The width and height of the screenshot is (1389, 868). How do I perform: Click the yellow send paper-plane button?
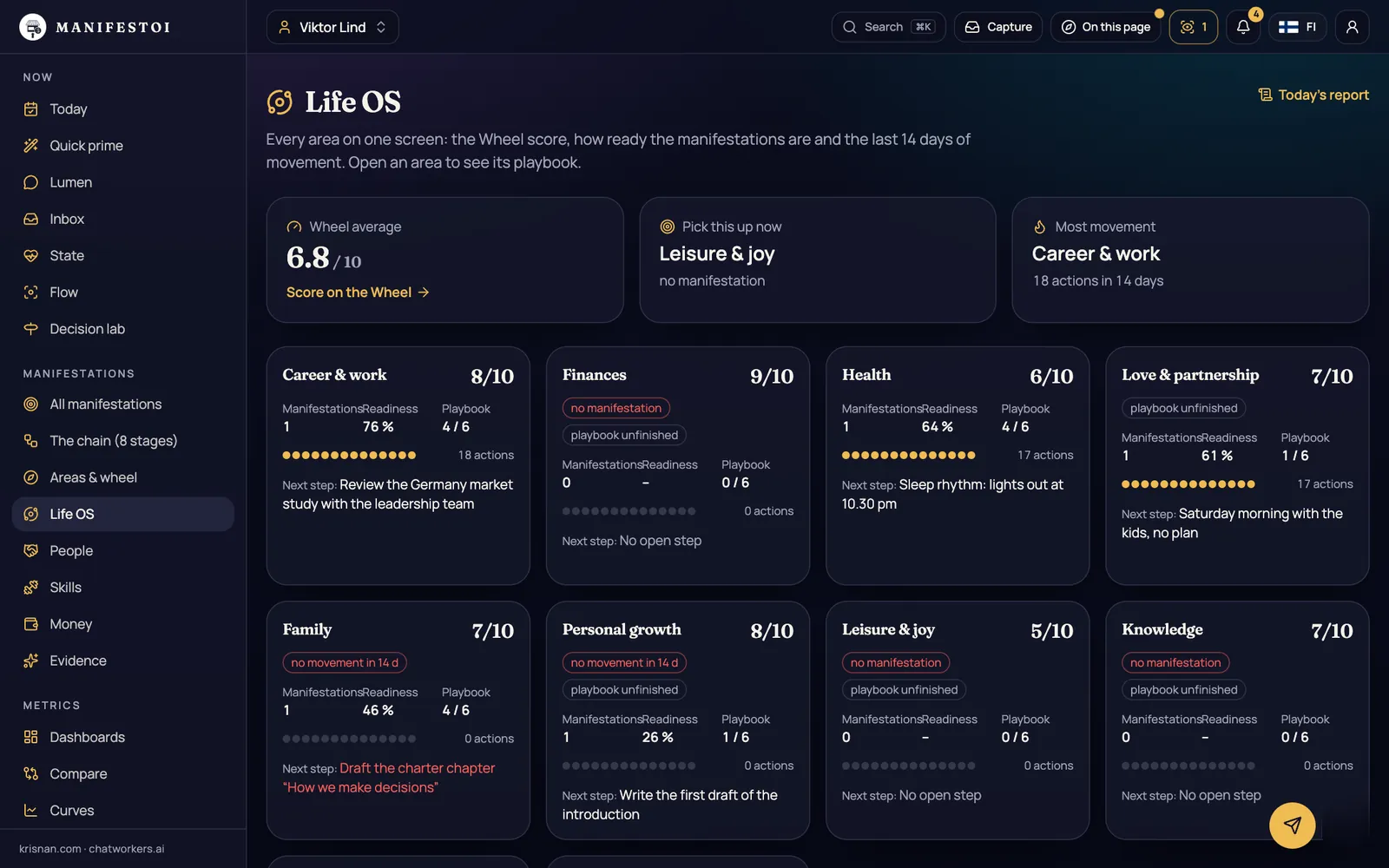point(1292,825)
